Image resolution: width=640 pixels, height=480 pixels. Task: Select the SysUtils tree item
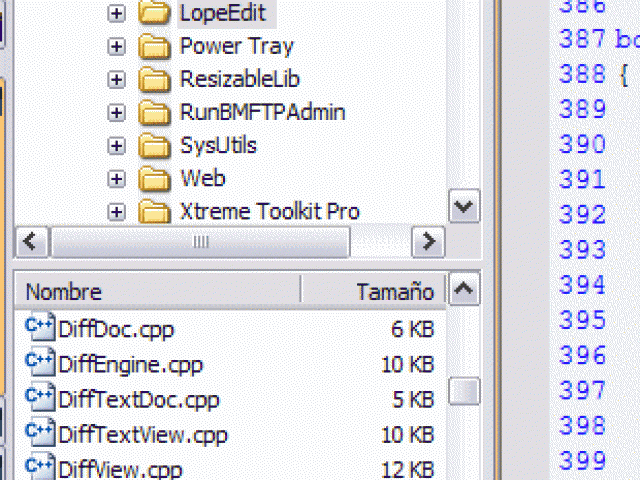click(x=218, y=145)
